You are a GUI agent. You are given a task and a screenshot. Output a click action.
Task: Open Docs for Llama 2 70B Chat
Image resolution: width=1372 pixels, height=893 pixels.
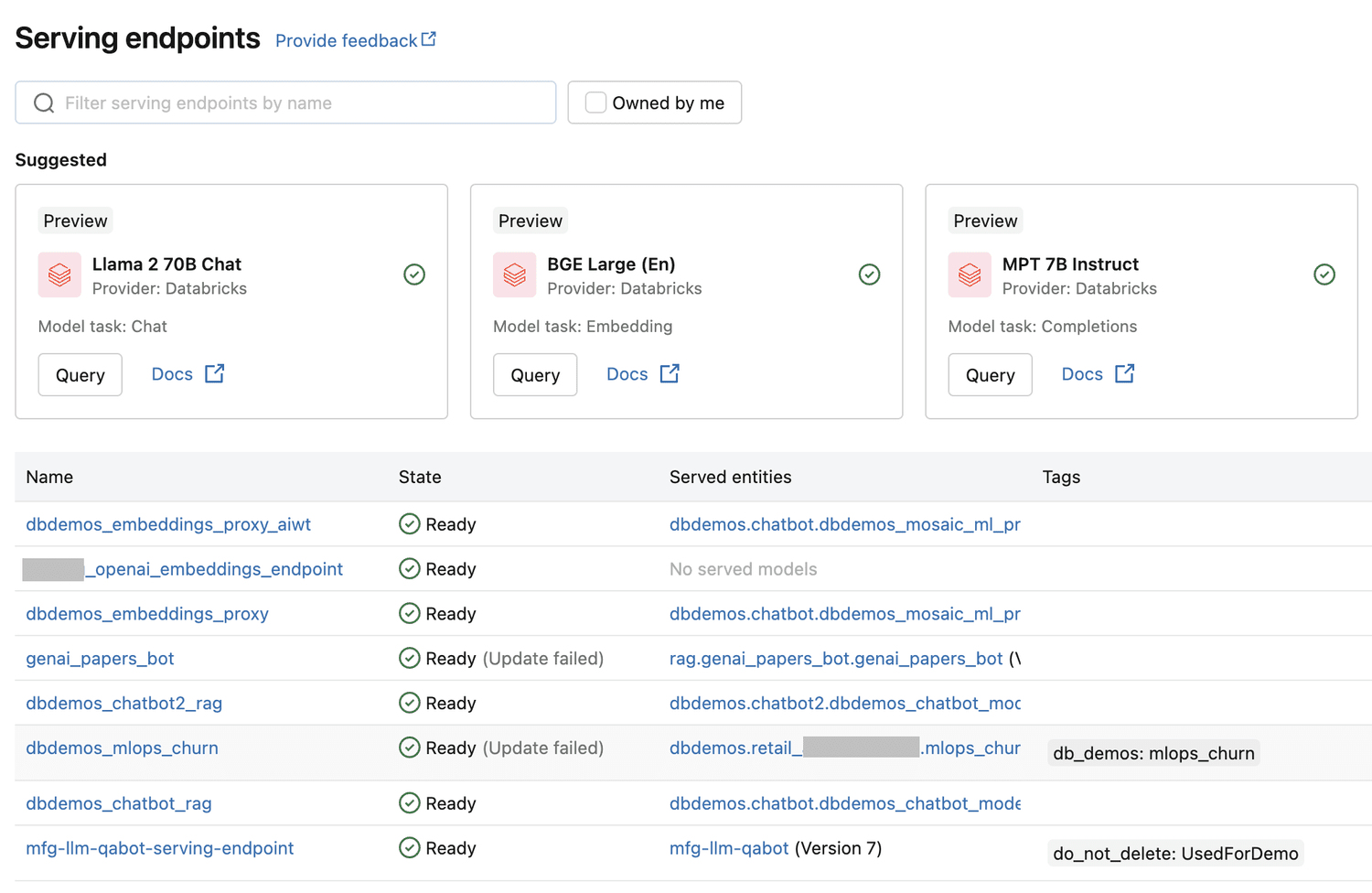click(x=172, y=373)
